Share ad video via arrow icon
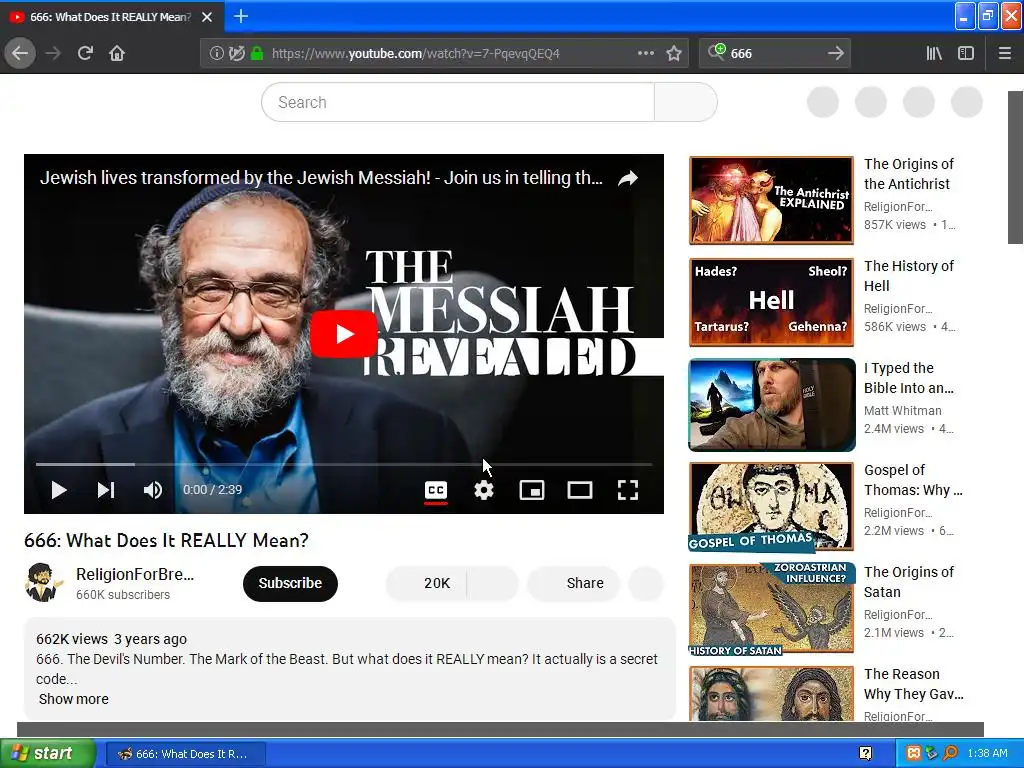Viewport: 1024px width, 768px height. (x=628, y=178)
